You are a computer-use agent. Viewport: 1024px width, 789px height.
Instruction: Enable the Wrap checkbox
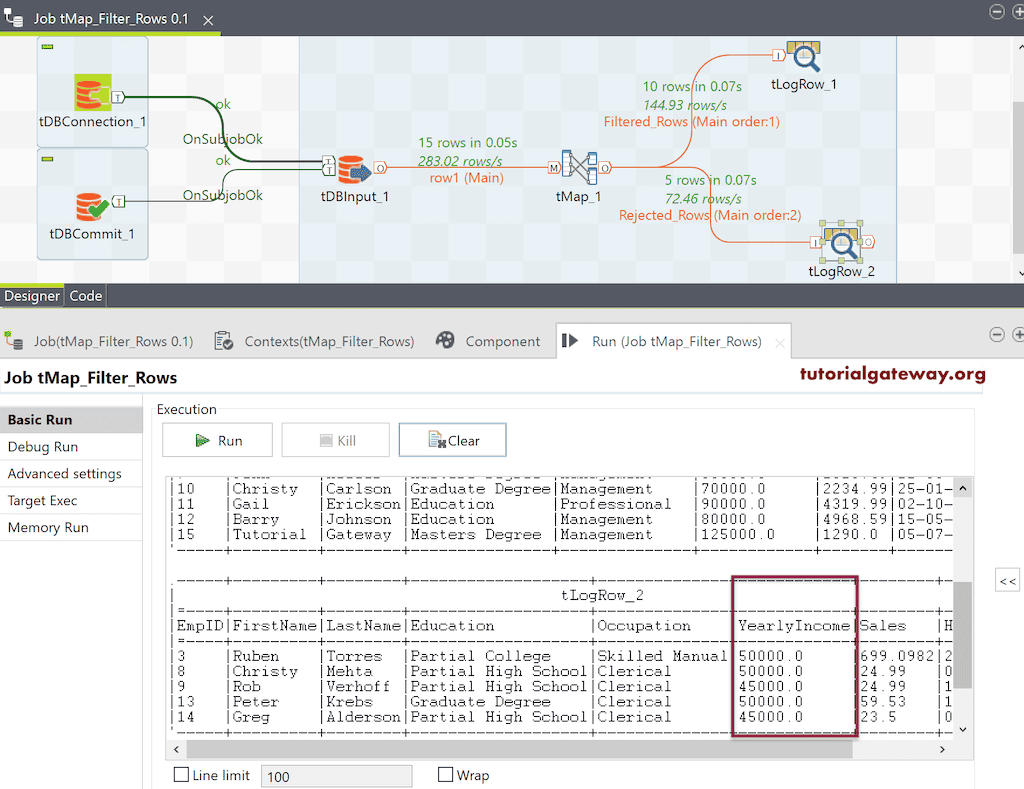pyautogui.click(x=446, y=775)
